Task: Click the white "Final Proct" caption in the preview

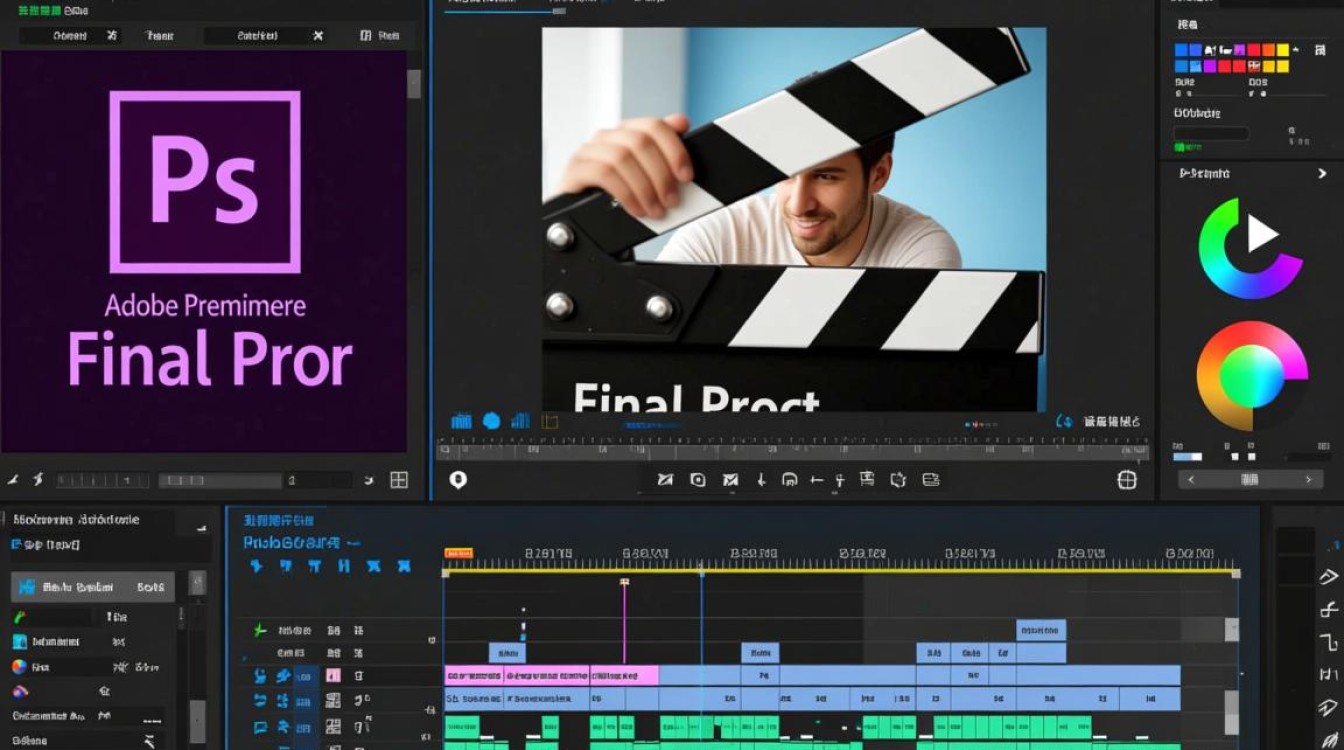Action: [697, 400]
